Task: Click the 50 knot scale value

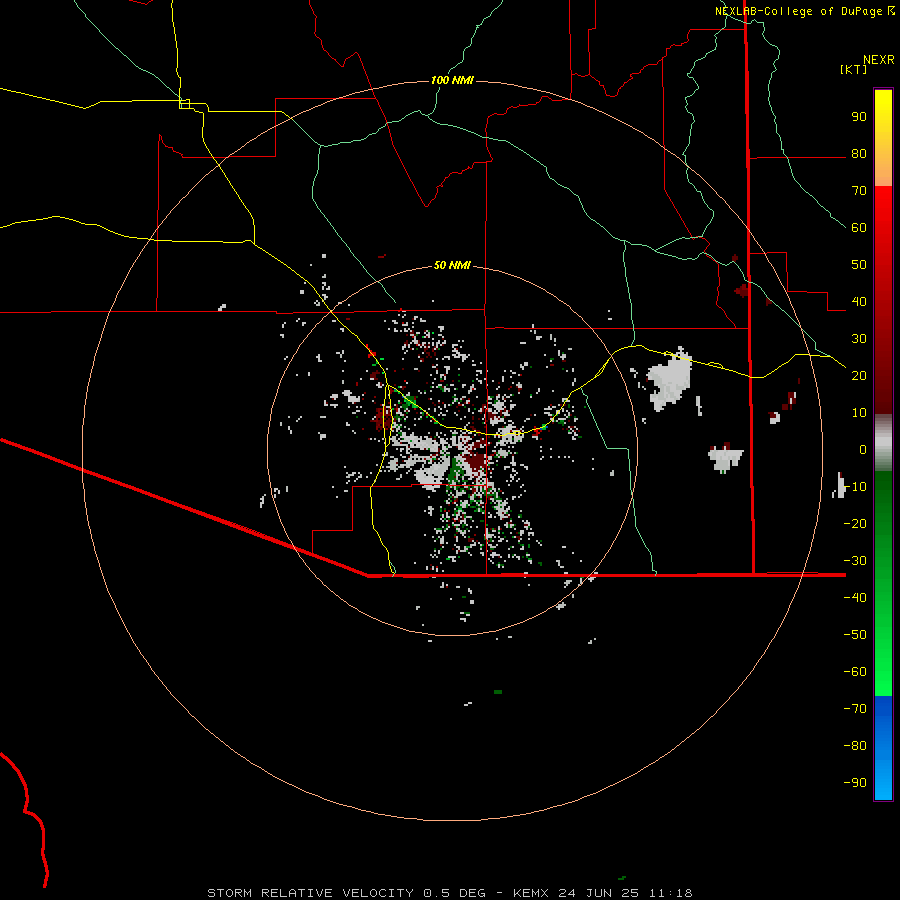Action: (x=859, y=265)
